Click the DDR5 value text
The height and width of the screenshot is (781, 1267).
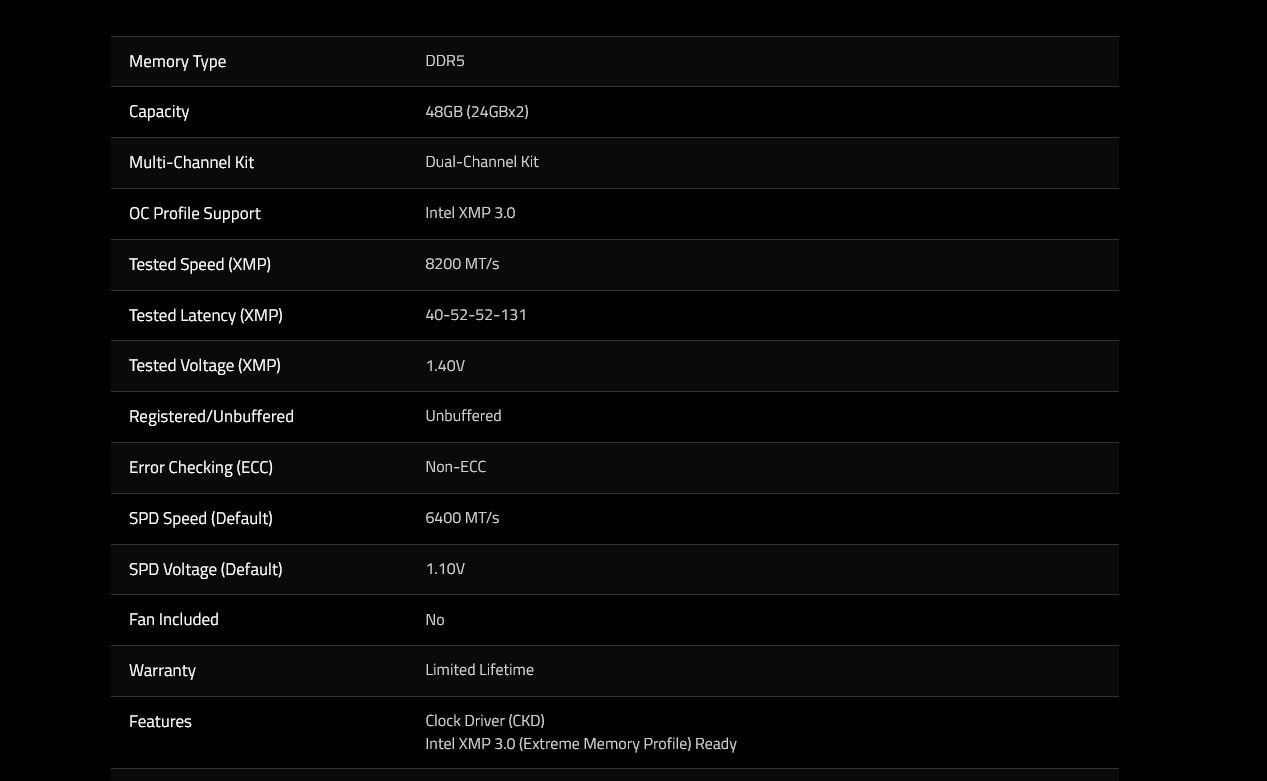pos(445,61)
